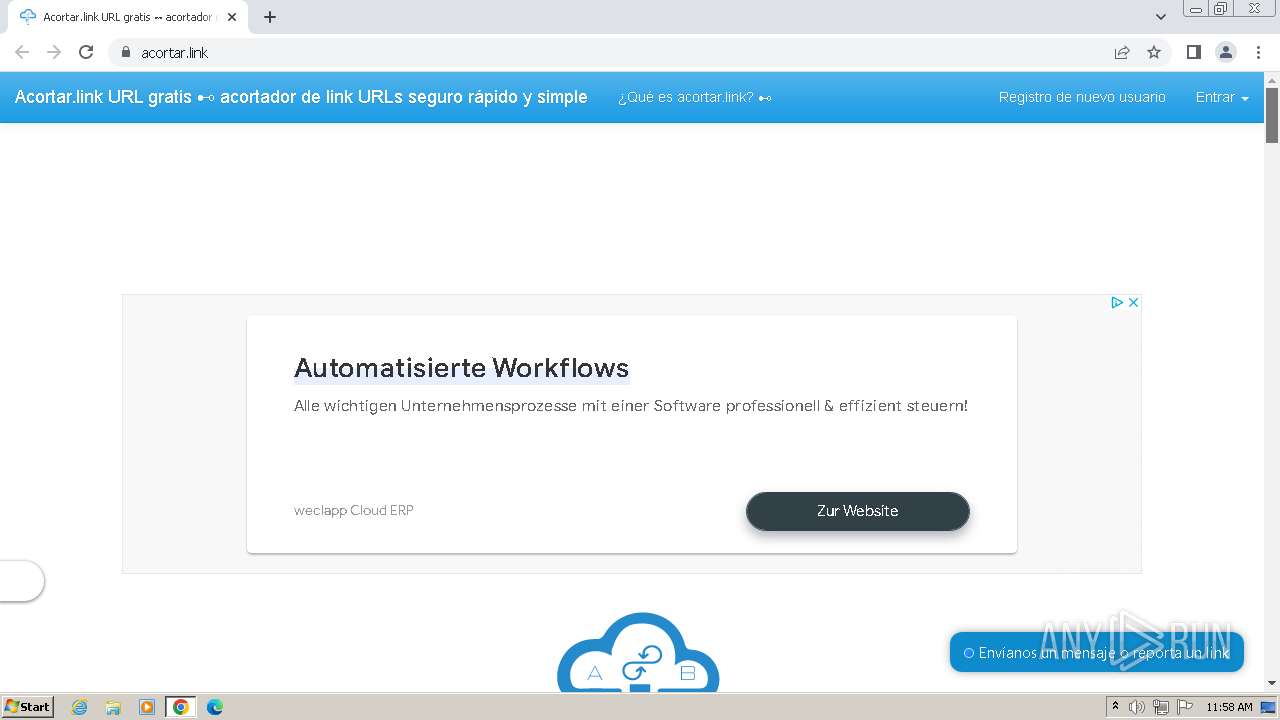Select Chrome in the taskbar
Image resolution: width=1280 pixels, height=720 pixels.
tap(181, 707)
